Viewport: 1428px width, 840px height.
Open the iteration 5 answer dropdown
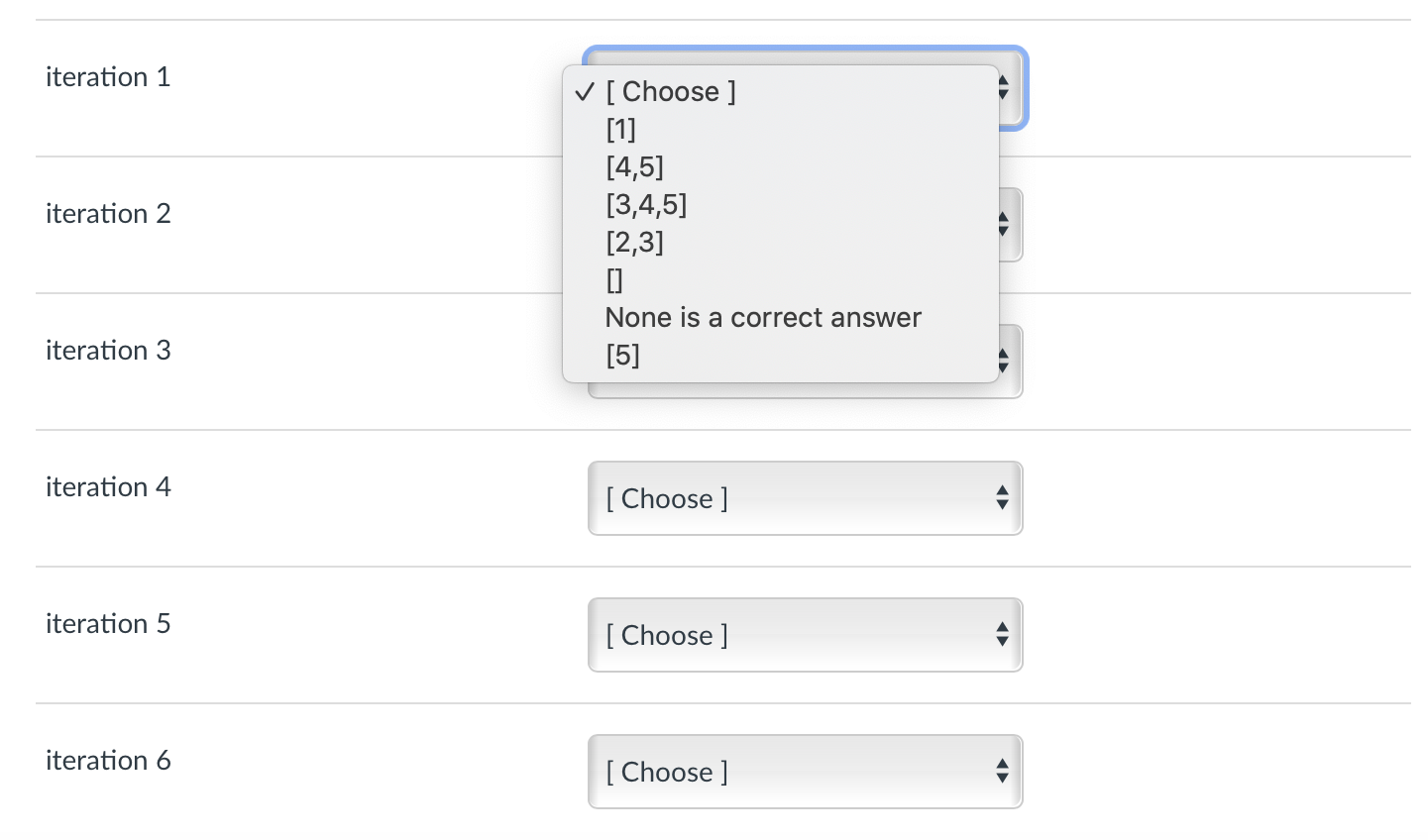pos(805,635)
